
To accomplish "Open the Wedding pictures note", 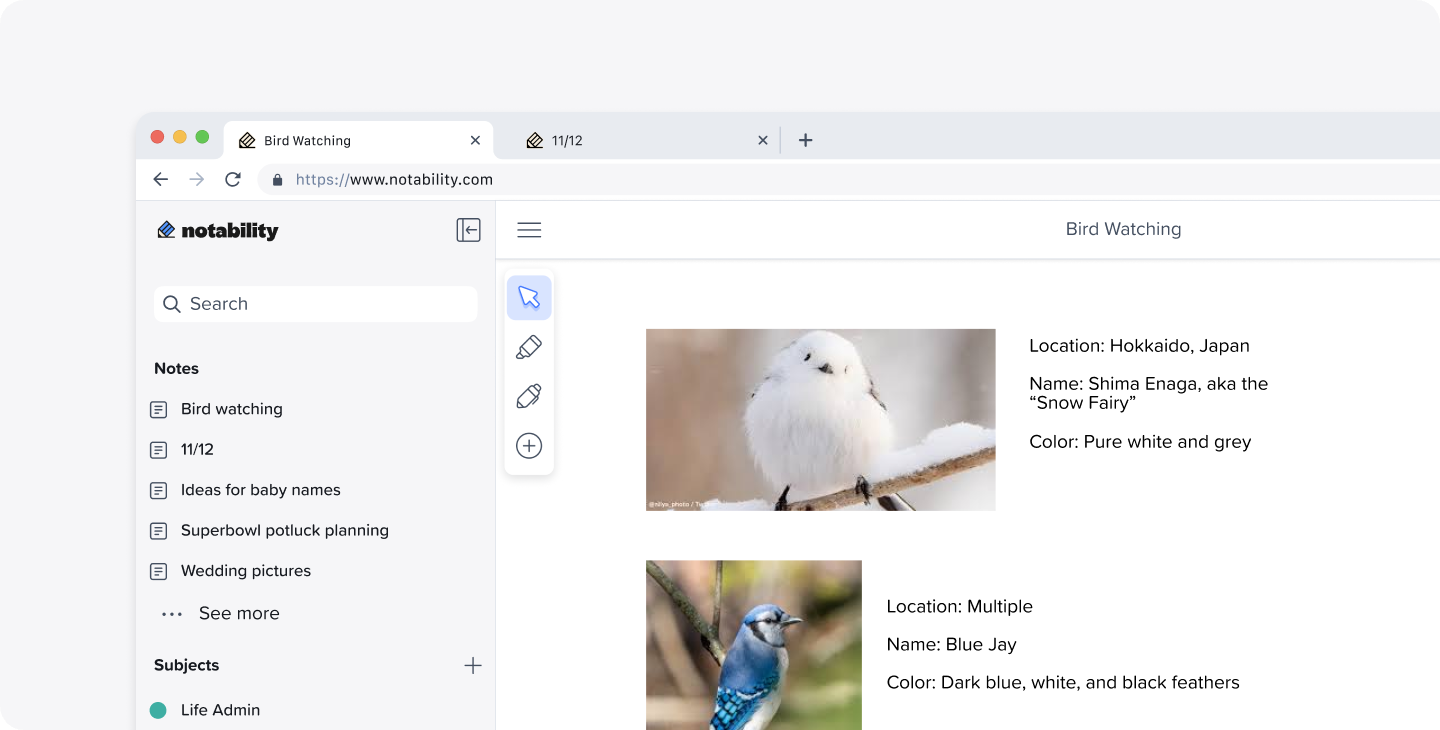I will coord(246,571).
